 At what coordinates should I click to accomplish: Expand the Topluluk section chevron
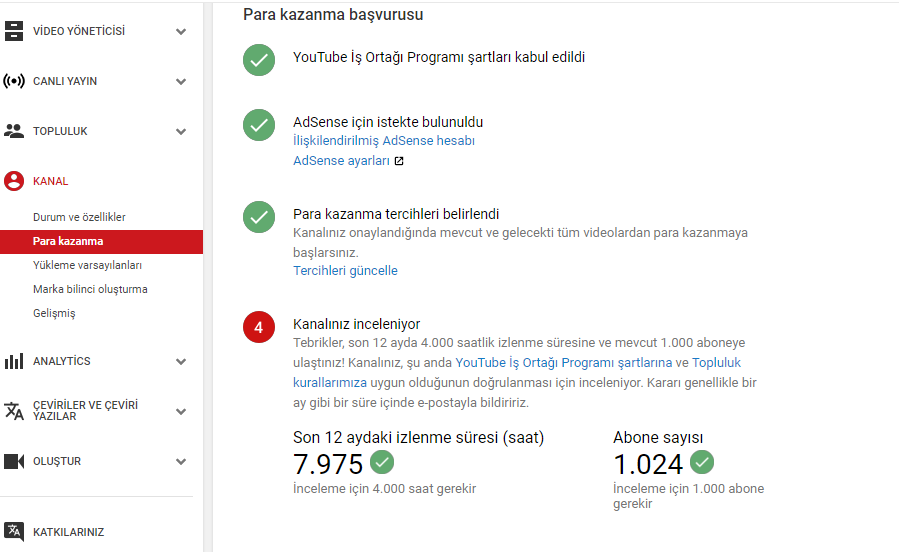181,131
